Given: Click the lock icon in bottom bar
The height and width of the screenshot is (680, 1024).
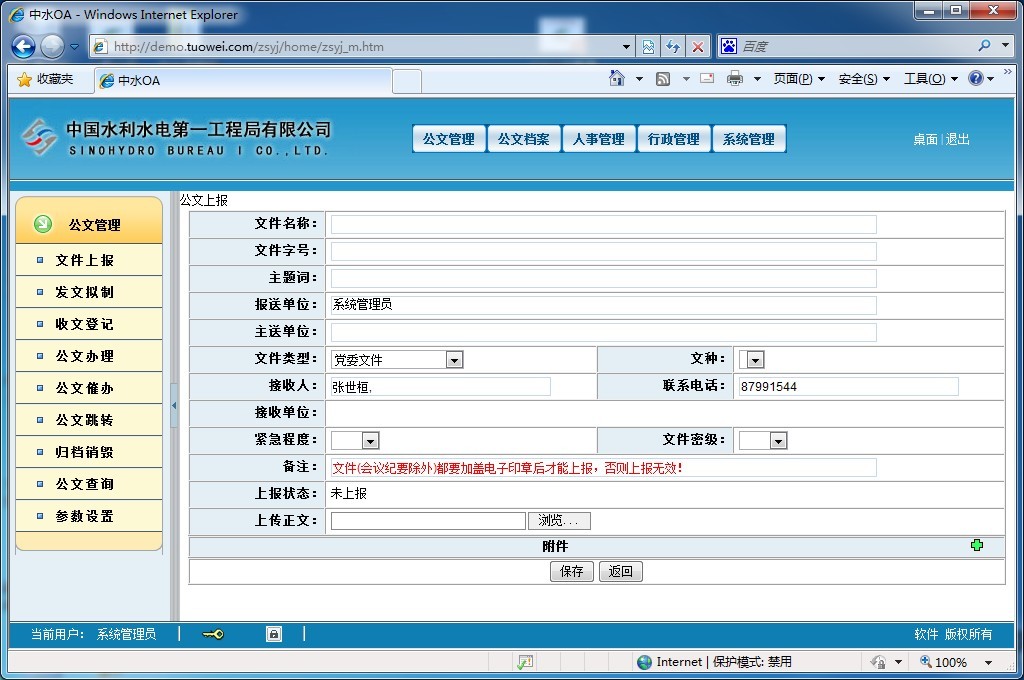Looking at the screenshot, I should pos(273,634).
